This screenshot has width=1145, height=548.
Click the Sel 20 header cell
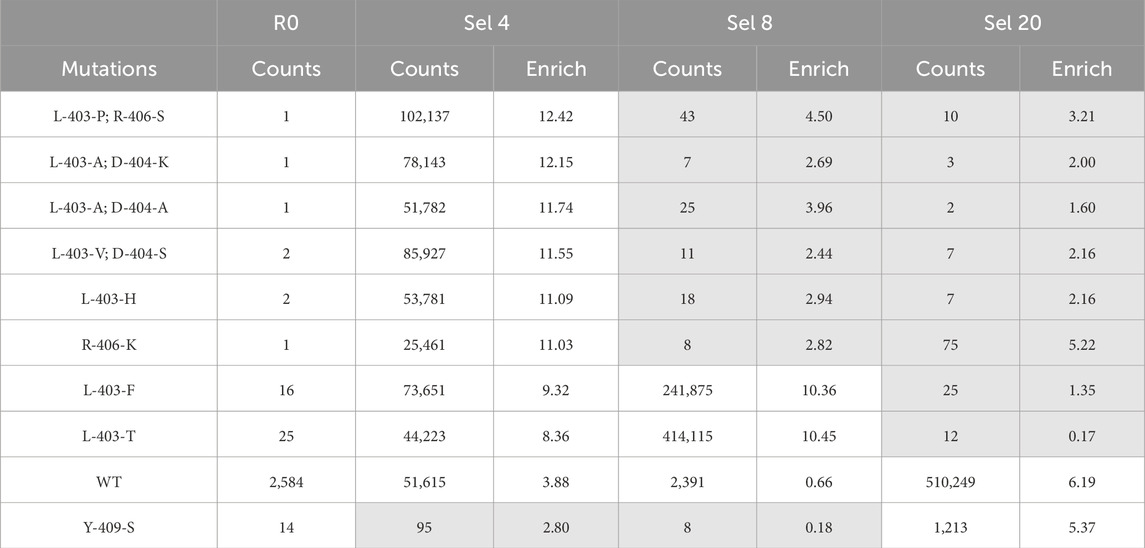[1014, 23]
